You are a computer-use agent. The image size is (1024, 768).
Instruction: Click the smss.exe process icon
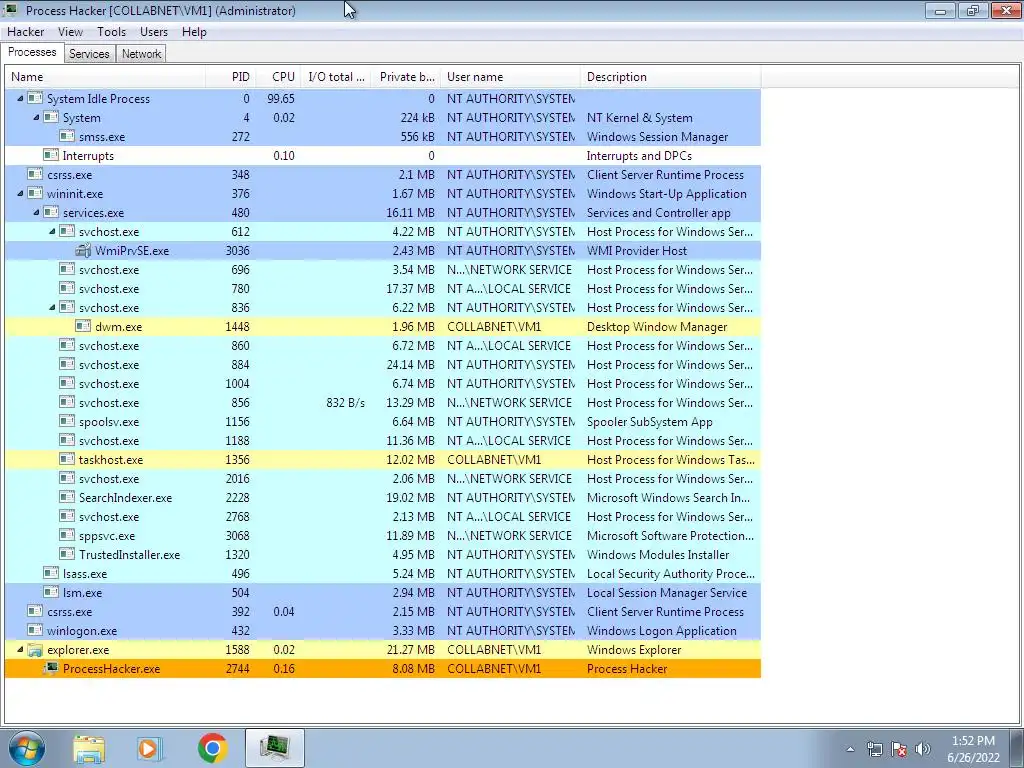67,136
